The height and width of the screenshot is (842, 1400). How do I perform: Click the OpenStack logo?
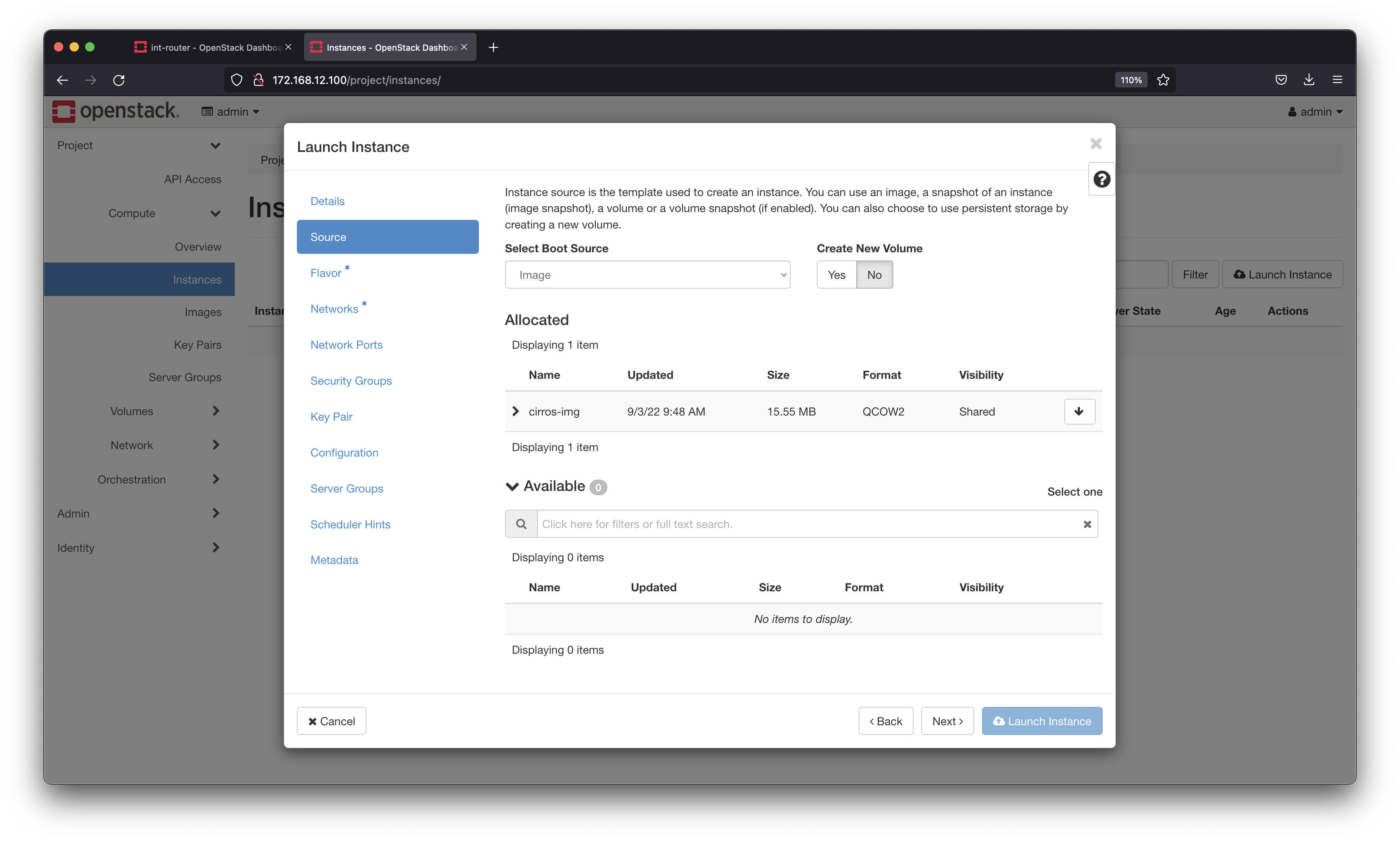pyautogui.click(x=115, y=111)
